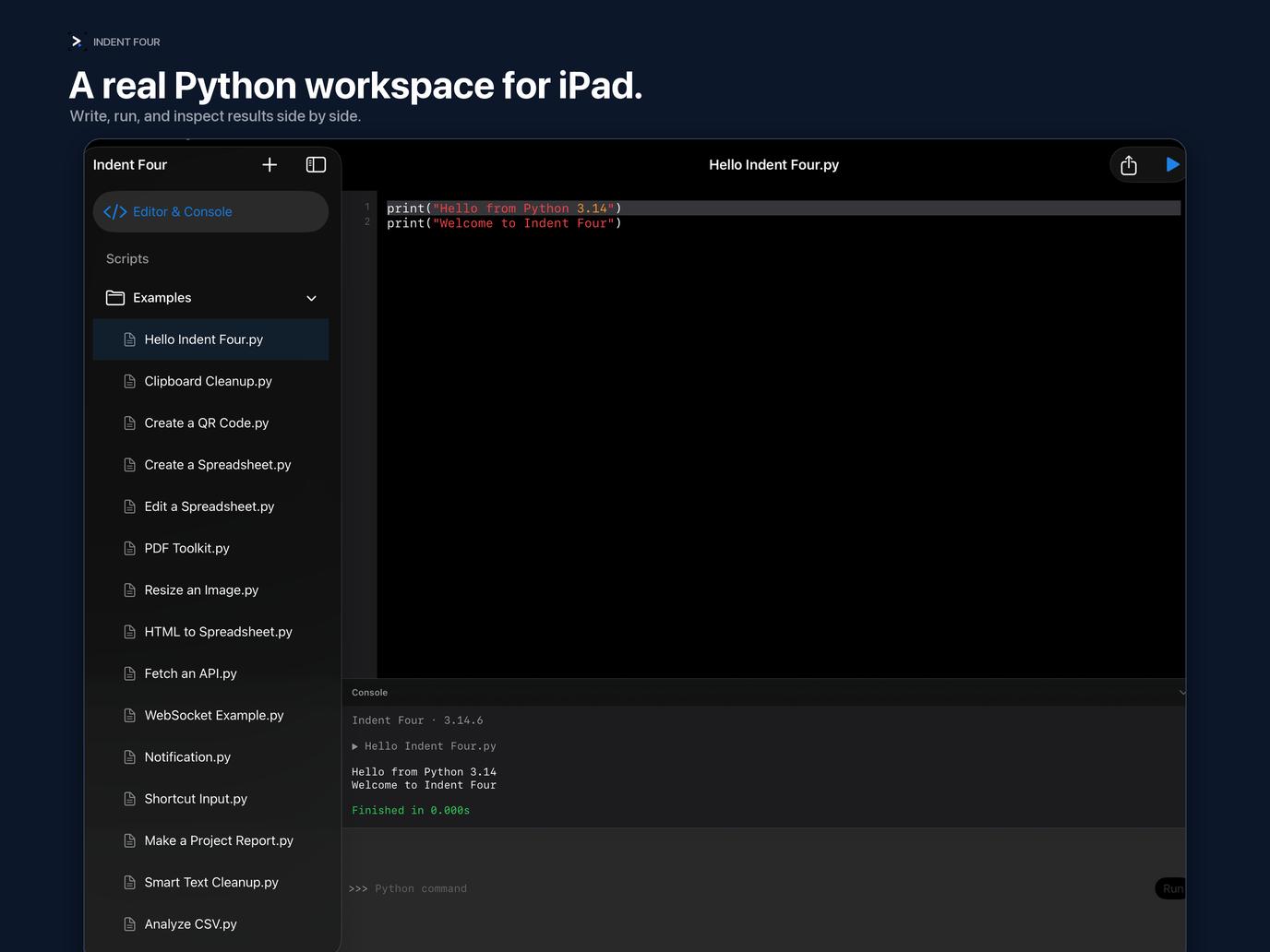The image size is (1270, 952).
Task: Open Make a Project Report.py
Action: (210, 840)
